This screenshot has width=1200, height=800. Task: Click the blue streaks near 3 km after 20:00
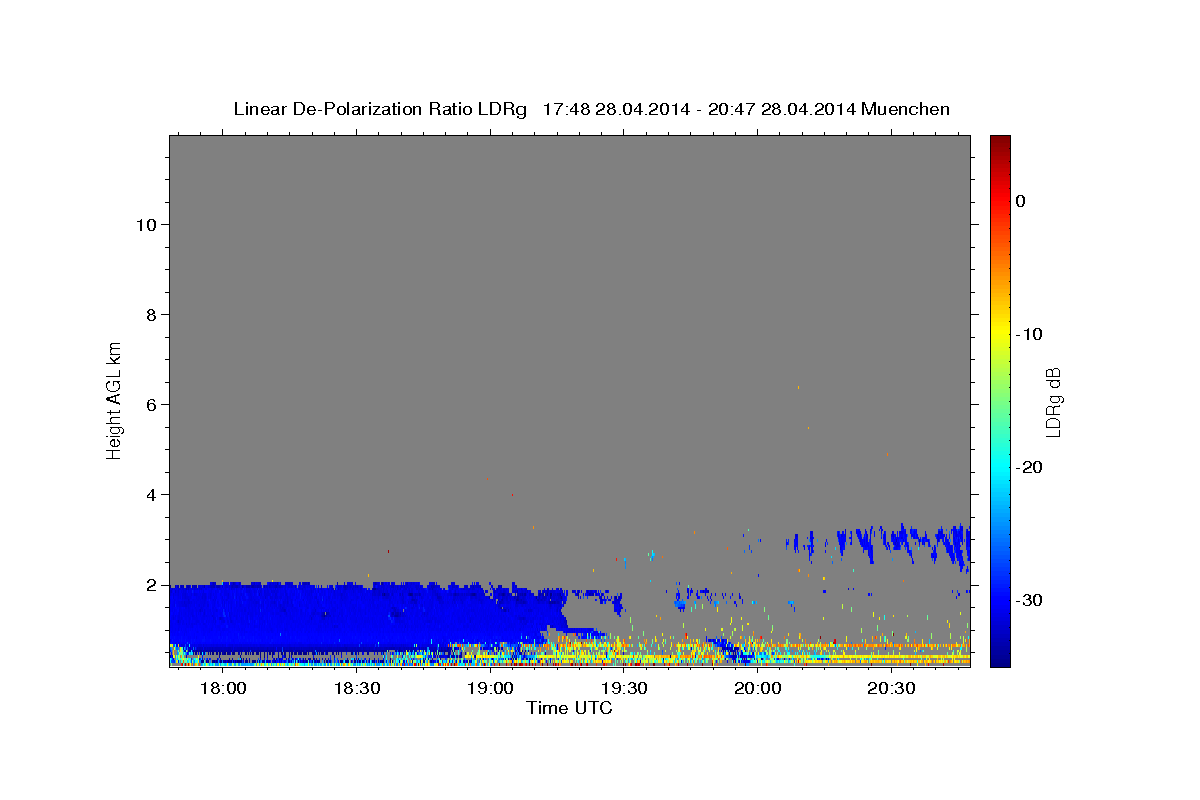click(x=880, y=545)
